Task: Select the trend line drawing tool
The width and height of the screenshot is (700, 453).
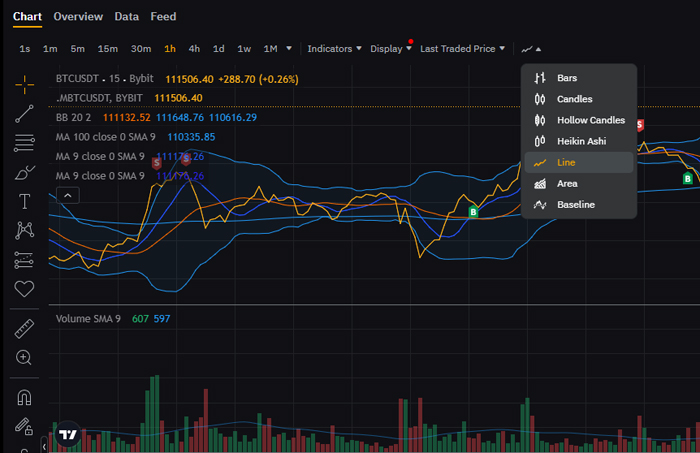Action: click(x=24, y=113)
